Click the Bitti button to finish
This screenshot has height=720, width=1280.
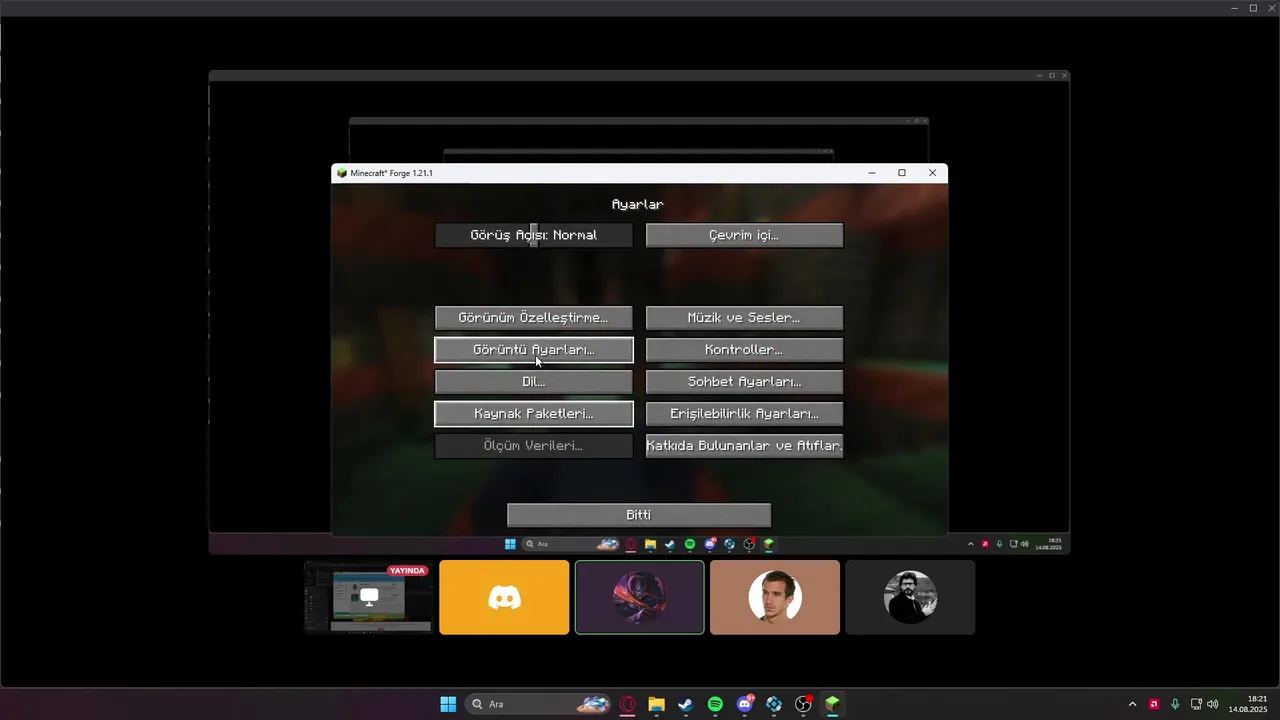tap(639, 515)
